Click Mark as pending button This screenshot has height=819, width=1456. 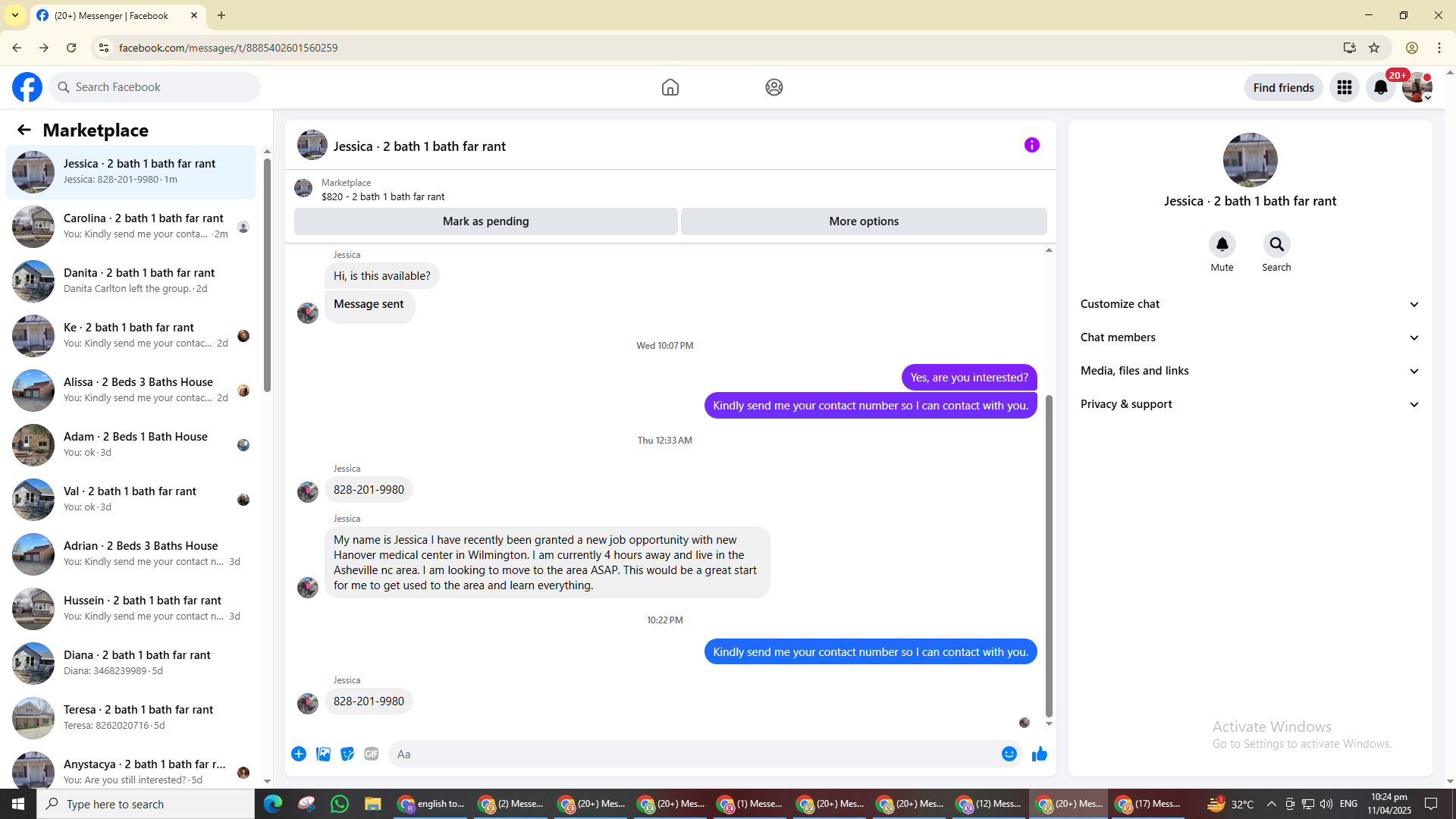point(486,221)
